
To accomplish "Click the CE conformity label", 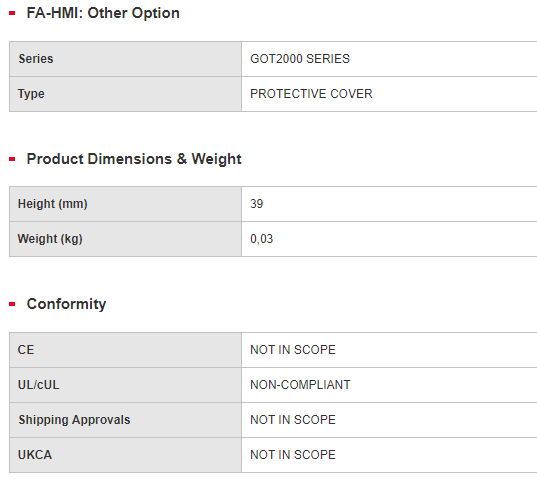I will tap(26, 350).
